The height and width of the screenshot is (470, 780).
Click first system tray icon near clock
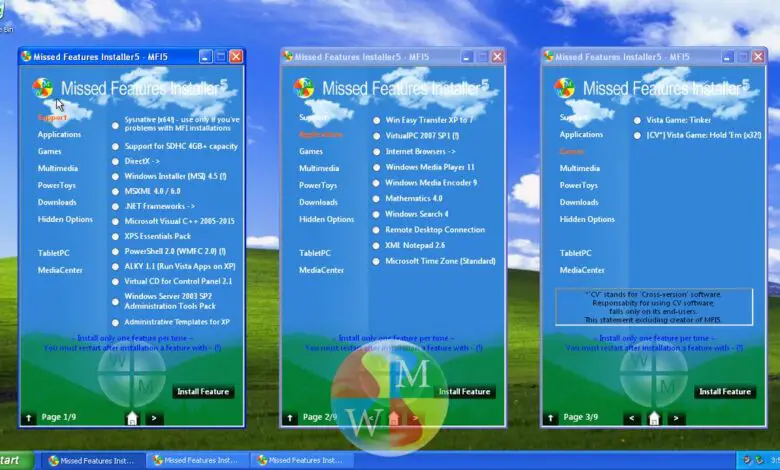(747, 461)
